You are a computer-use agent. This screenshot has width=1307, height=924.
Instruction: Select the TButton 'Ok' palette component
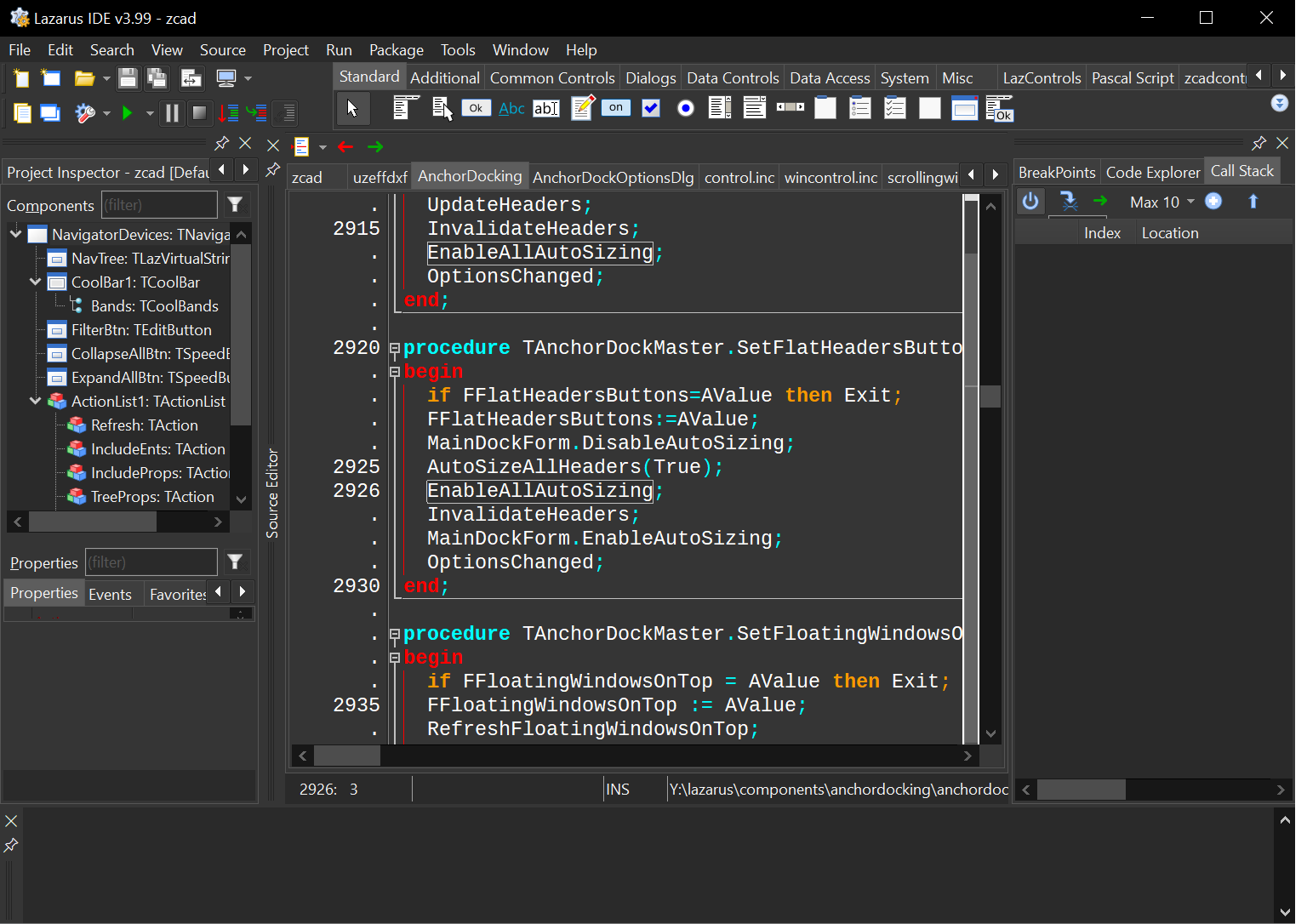[477, 108]
